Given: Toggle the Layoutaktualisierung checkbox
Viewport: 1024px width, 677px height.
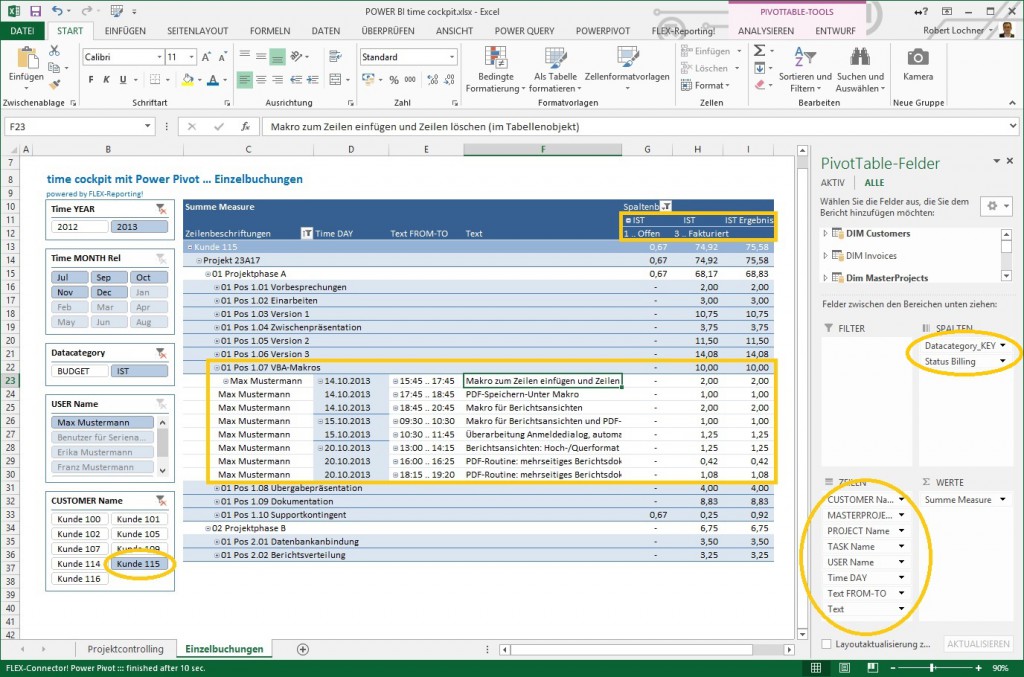Looking at the screenshot, I should coord(826,644).
